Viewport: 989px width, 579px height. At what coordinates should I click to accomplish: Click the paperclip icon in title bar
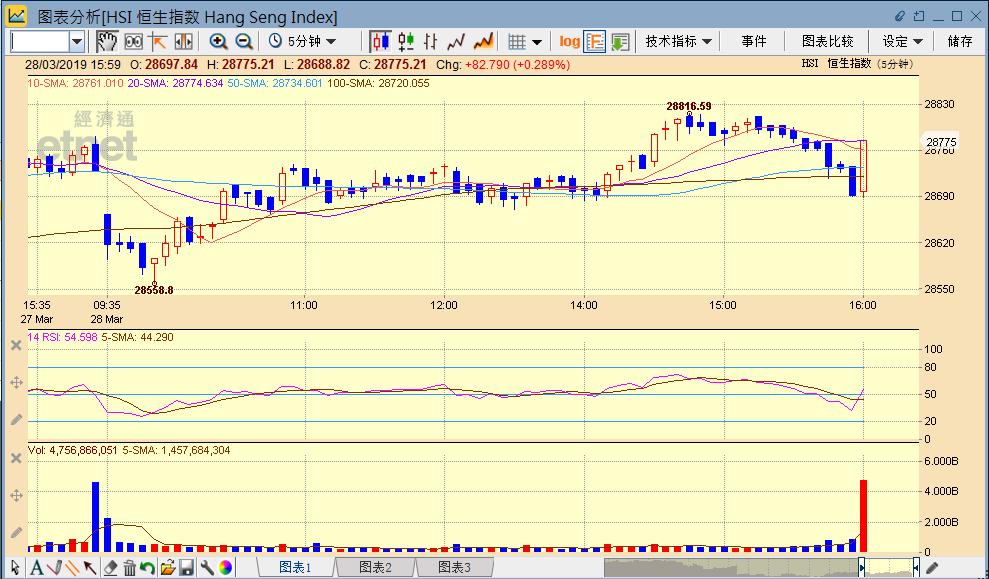tap(899, 16)
